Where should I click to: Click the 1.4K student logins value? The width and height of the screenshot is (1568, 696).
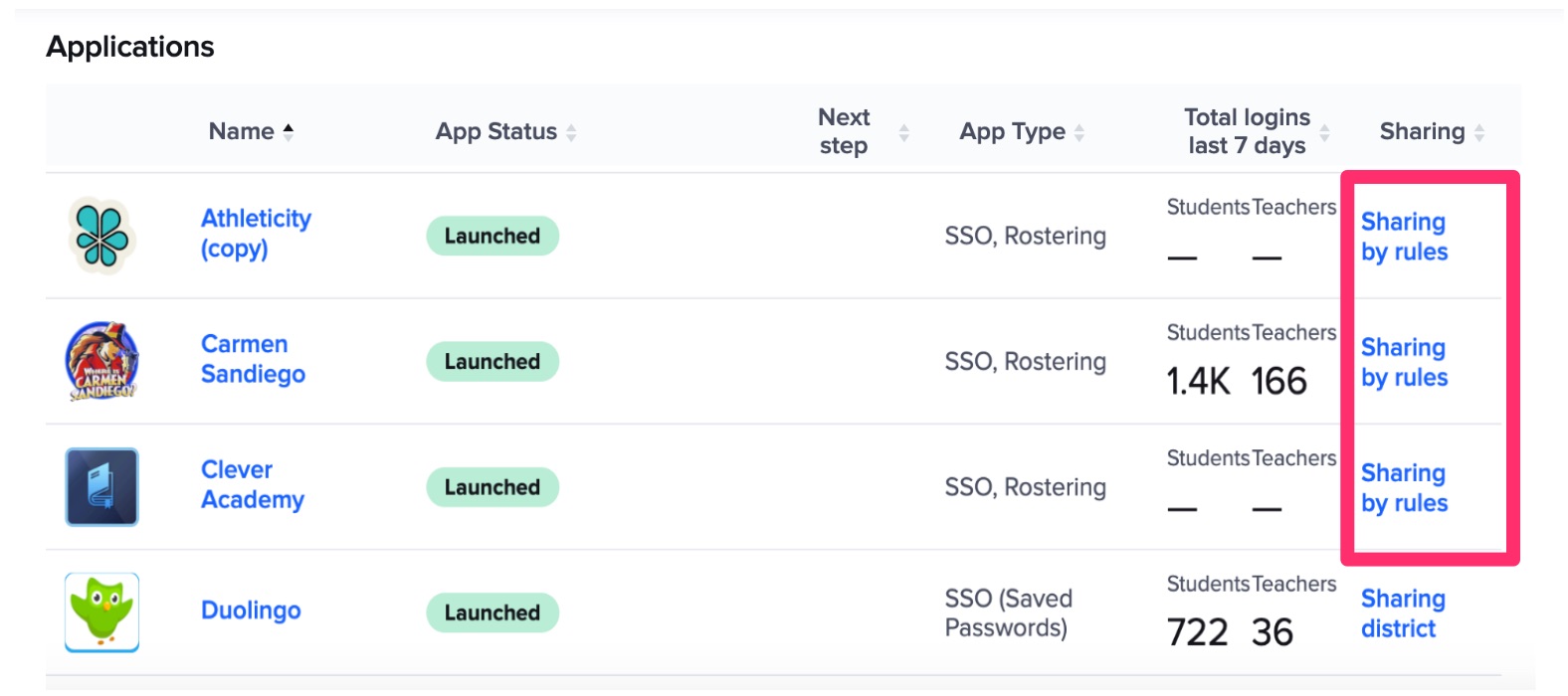(1199, 381)
